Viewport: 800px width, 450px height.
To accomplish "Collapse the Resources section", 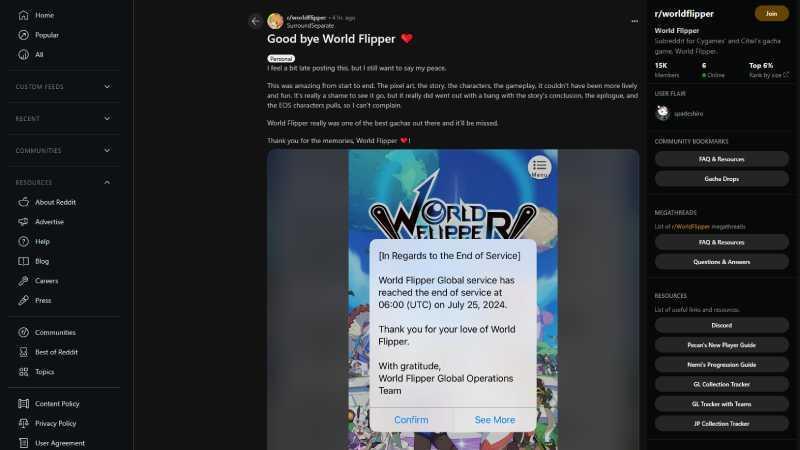I will click(64, 182).
